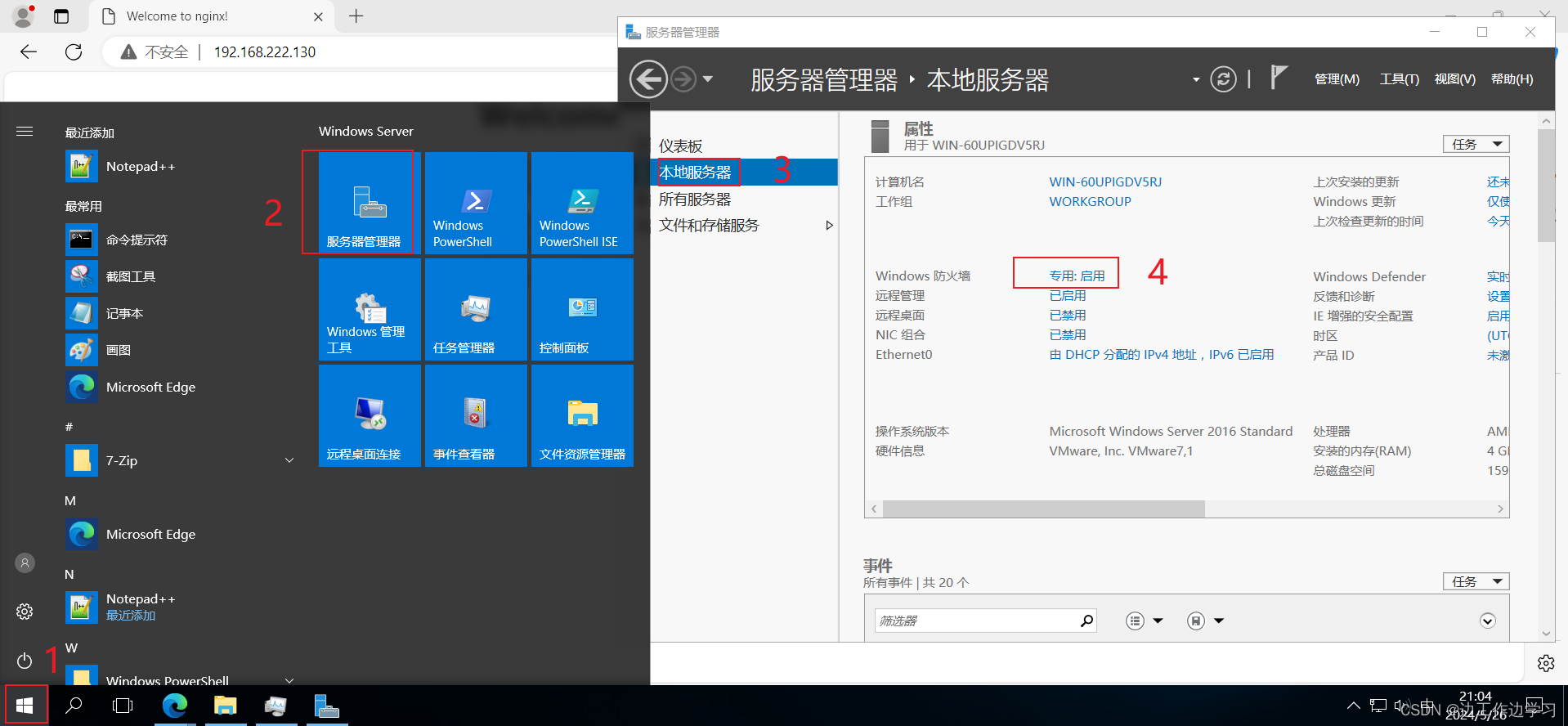Expand 文件和存储服务 submenu arrow
1568x726 pixels.
point(829,226)
